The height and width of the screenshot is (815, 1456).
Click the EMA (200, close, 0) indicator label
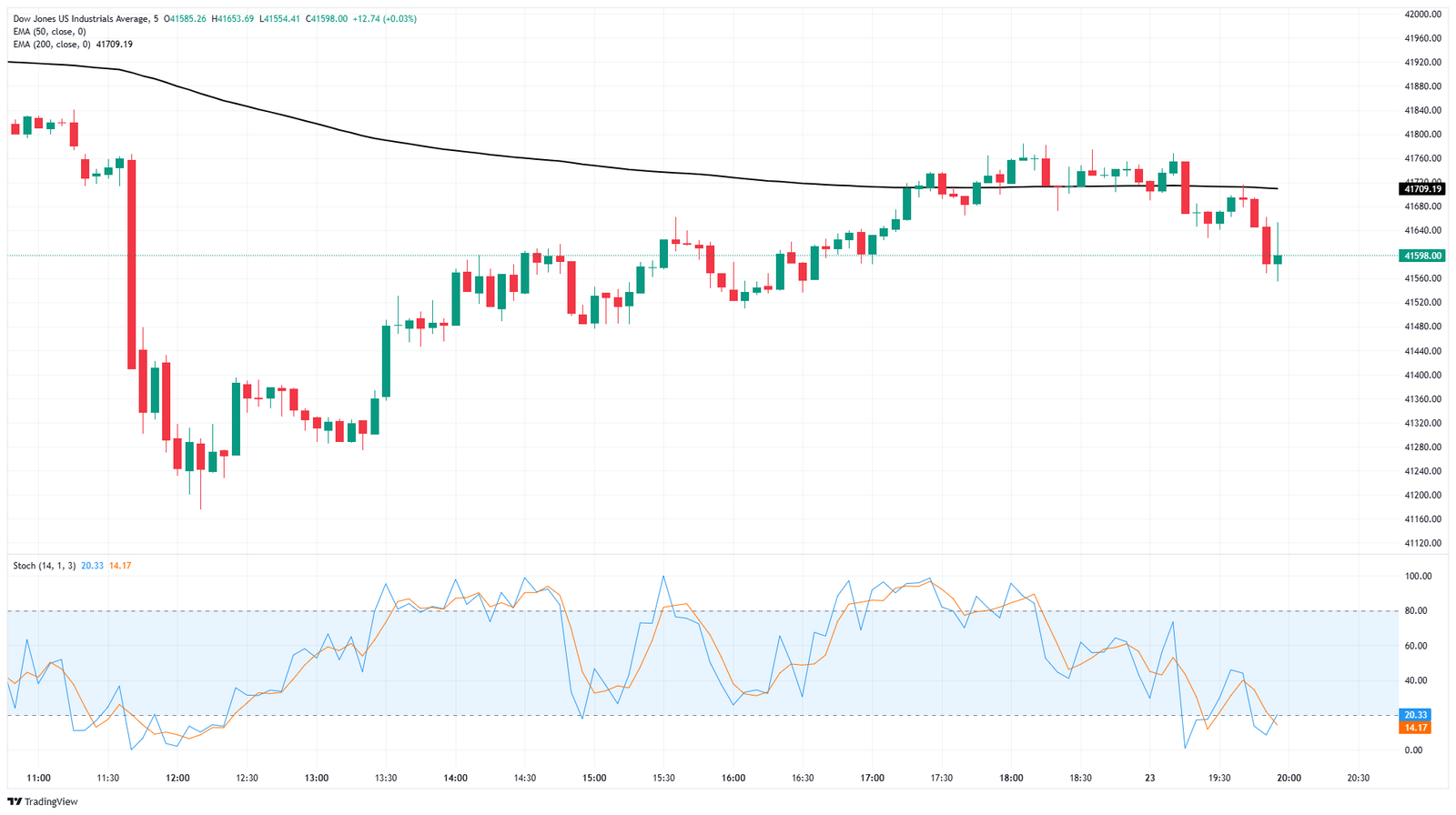[x=52, y=44]
